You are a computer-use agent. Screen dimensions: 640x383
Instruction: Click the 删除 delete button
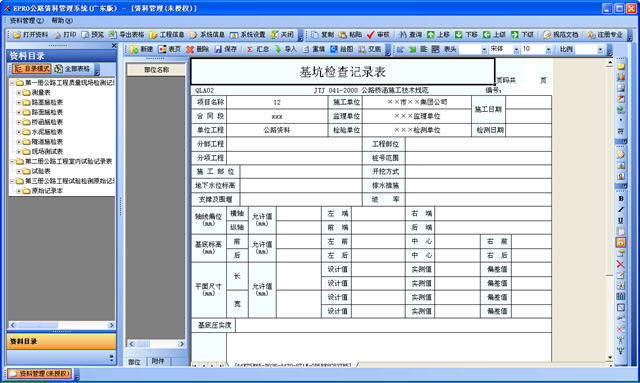(x=197, y=49)
